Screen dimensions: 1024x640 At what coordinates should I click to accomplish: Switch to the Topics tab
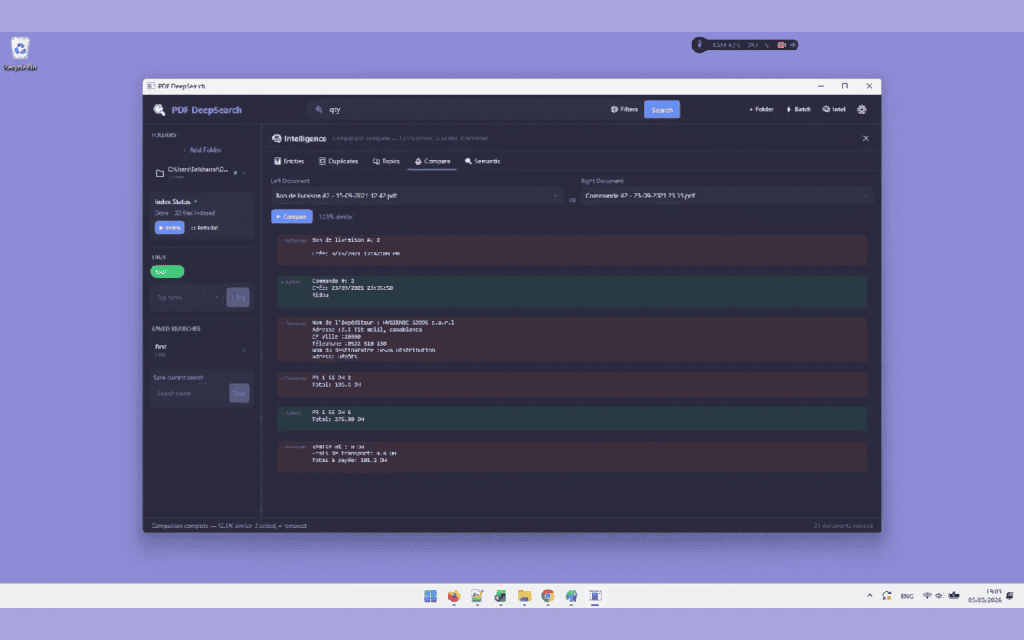(386, 161)
